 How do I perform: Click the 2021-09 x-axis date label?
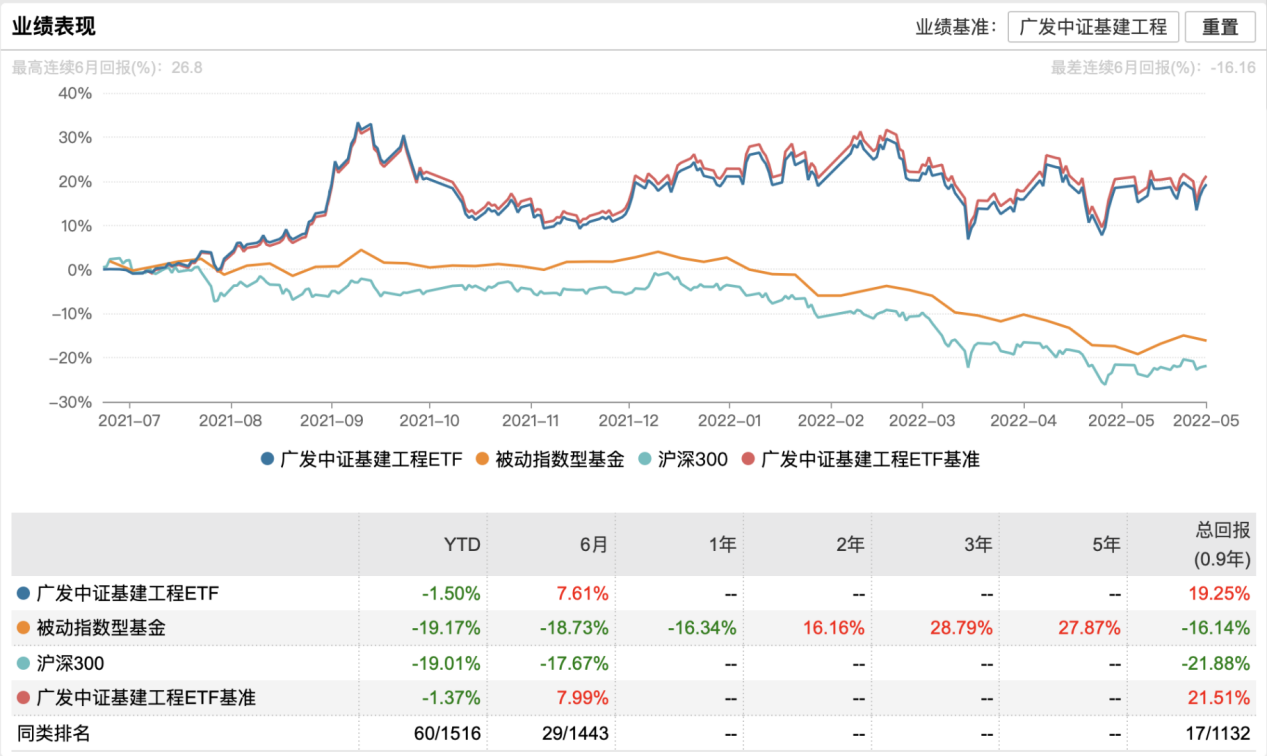(332, 421)
